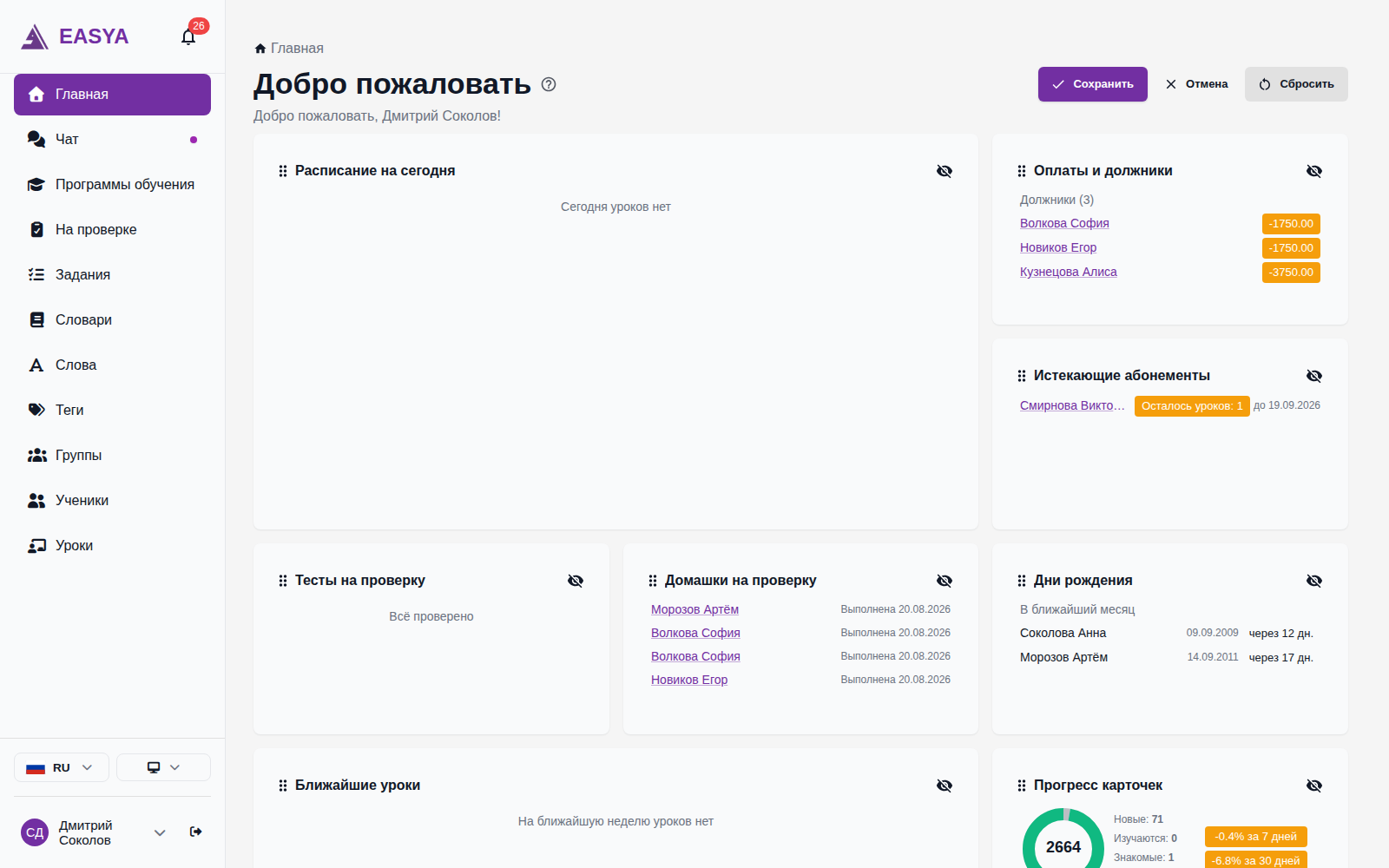This screenshot has width=1389, height=868.
Task: Open Уроки in the sidebar
Action: pos(112,546)
